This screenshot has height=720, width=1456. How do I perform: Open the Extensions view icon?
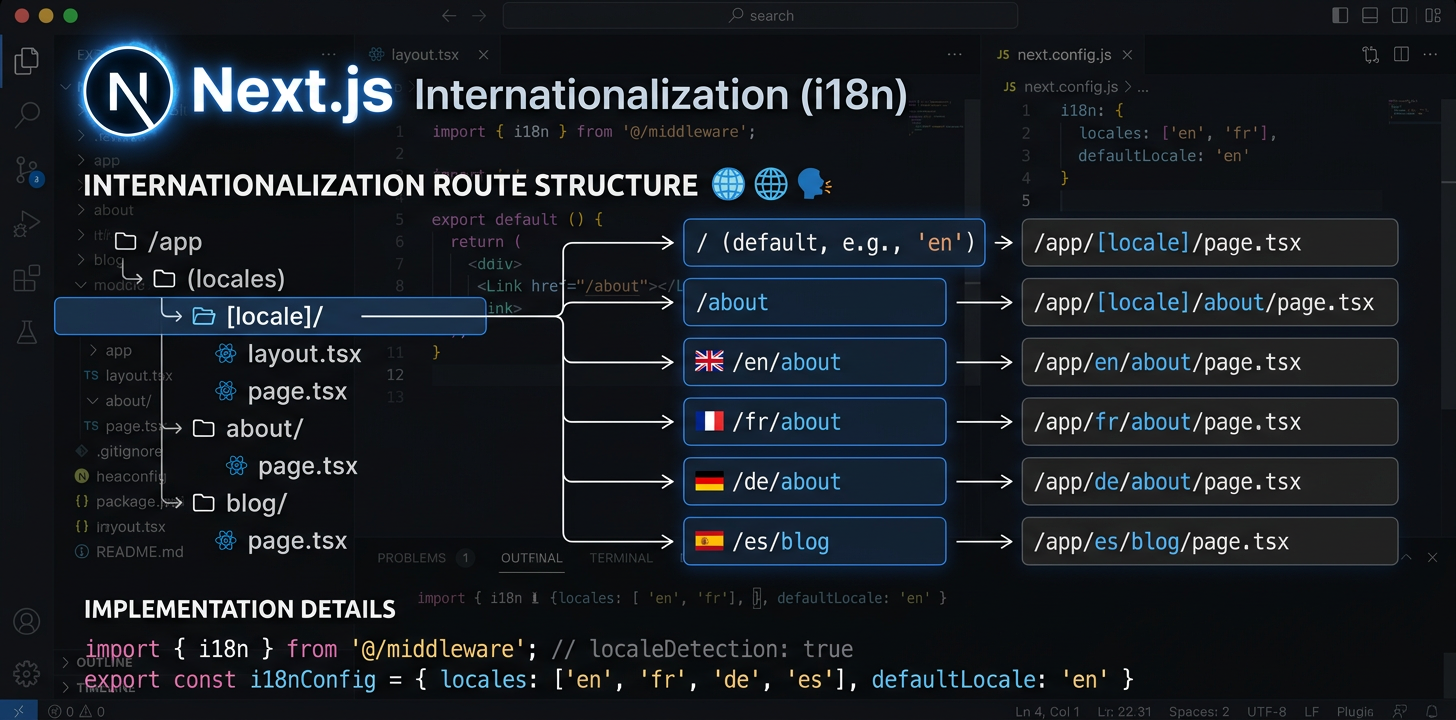click(x=27, y=278)
